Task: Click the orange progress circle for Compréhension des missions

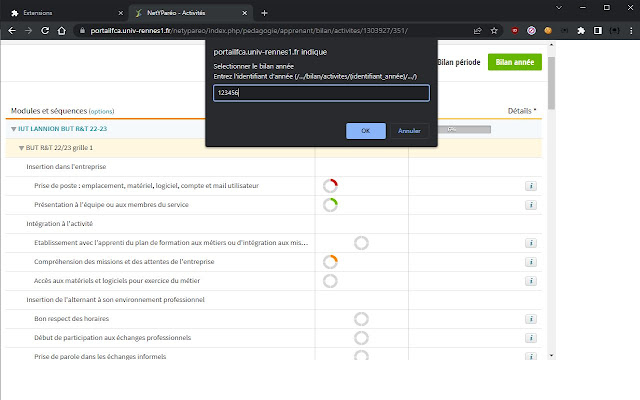Action: click(330, 262)
